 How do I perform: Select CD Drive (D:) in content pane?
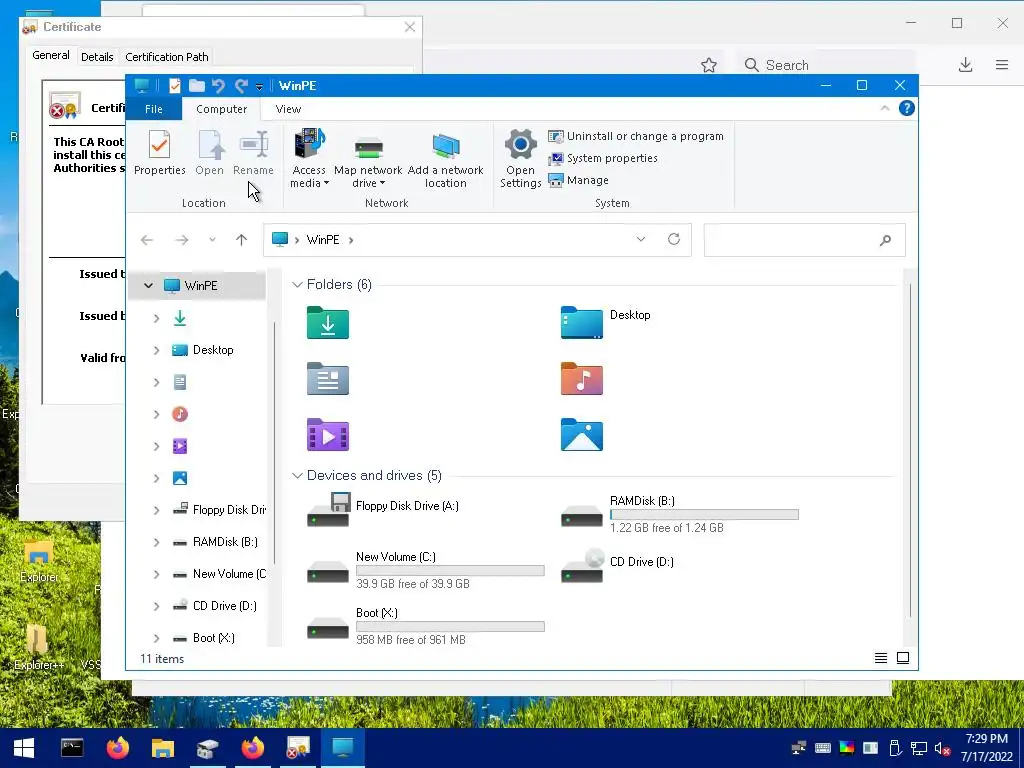617,566
